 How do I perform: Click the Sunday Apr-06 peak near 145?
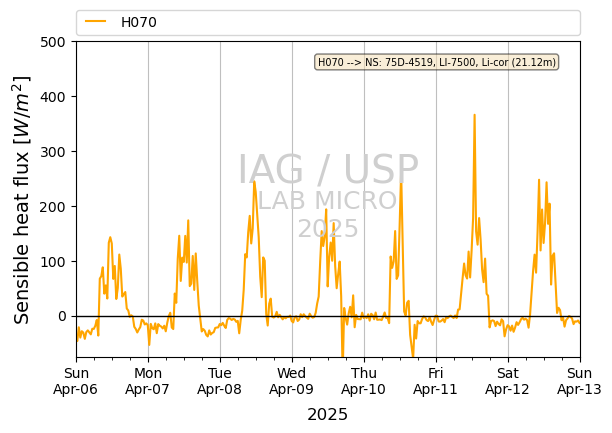[110, 237]
